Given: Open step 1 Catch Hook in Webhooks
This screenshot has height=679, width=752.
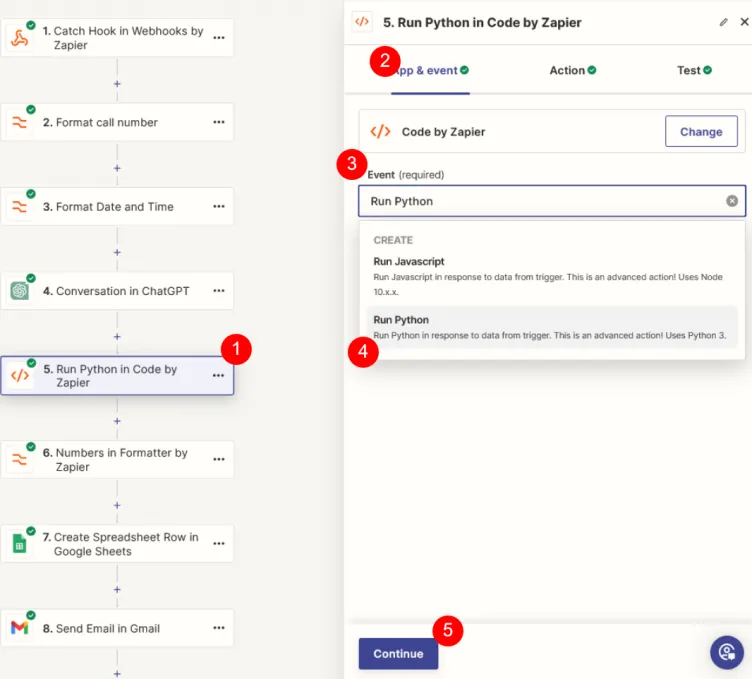Looking at the screenshot, I should click(x=117, y=38).
